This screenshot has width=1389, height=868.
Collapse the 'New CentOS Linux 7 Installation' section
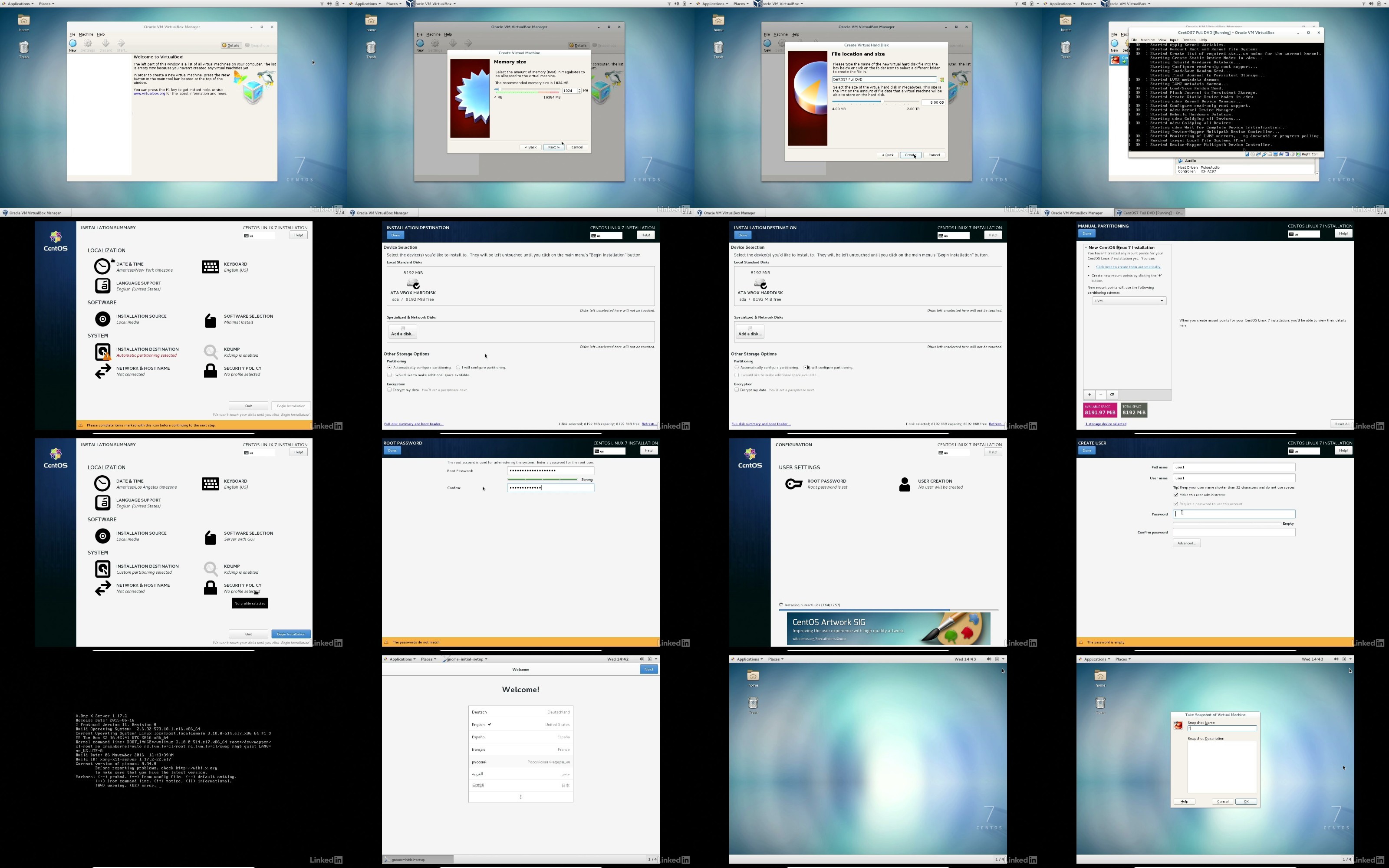1086,247
